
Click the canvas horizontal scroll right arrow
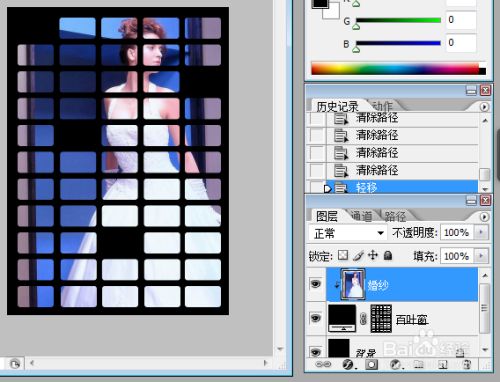tap(266, 363)
